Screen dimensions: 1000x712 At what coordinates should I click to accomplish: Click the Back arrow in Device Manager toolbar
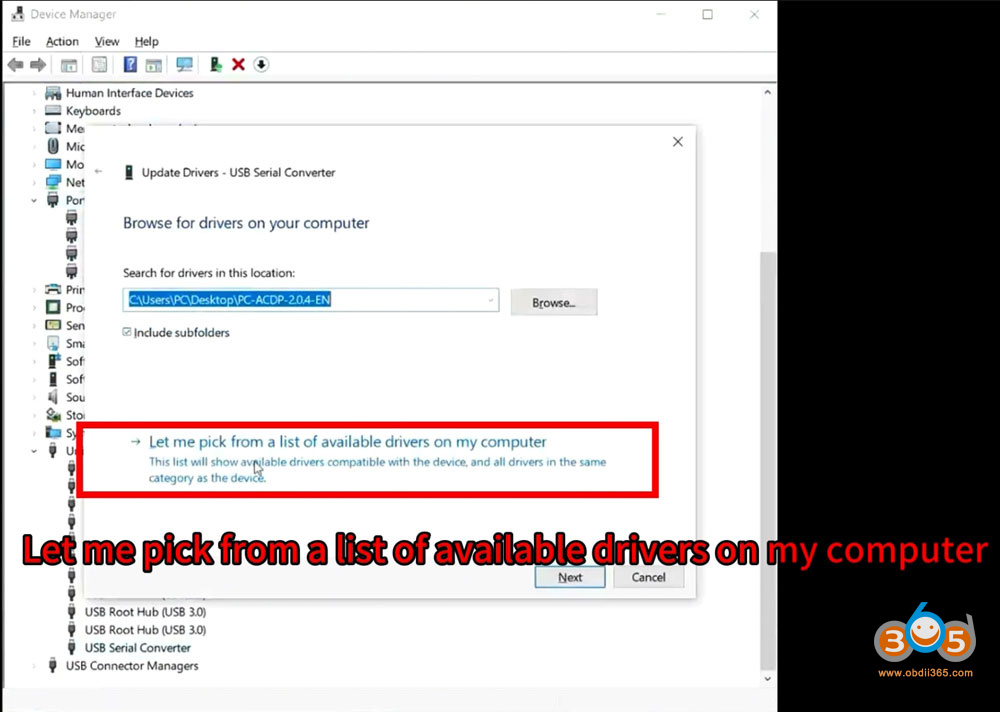tap(15, 65)
